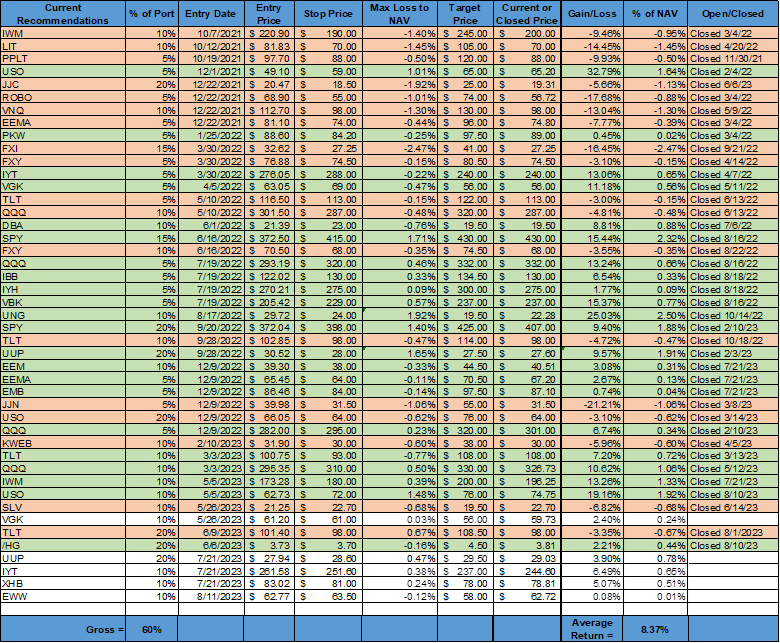780x643 pixels.
Task: Select the 'Entry Date' column header
Action: 210,14
